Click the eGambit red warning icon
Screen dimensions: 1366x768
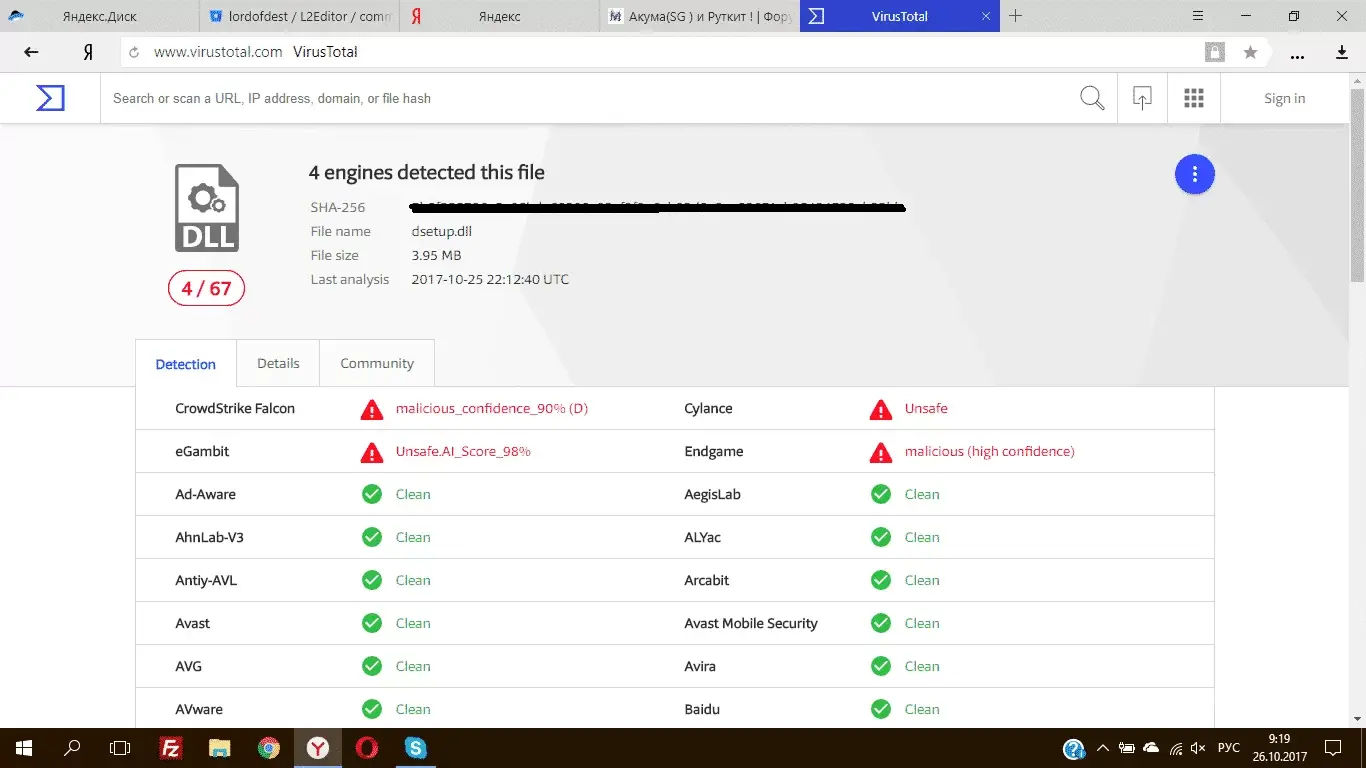[372, 452]
